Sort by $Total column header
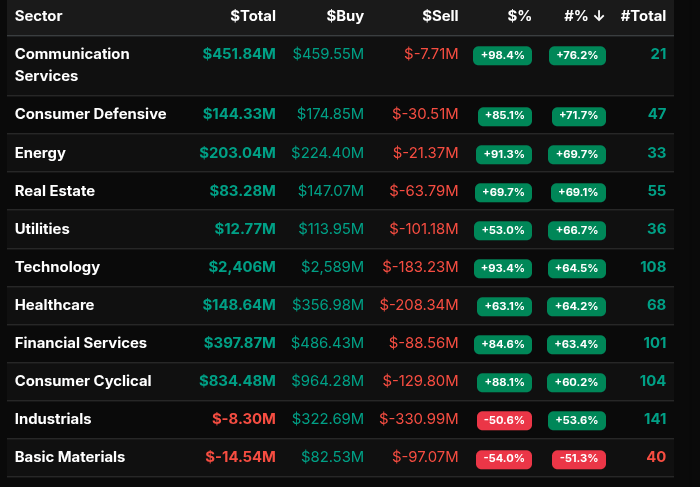Screen dimensions: 700x487 tap(252, 16)
